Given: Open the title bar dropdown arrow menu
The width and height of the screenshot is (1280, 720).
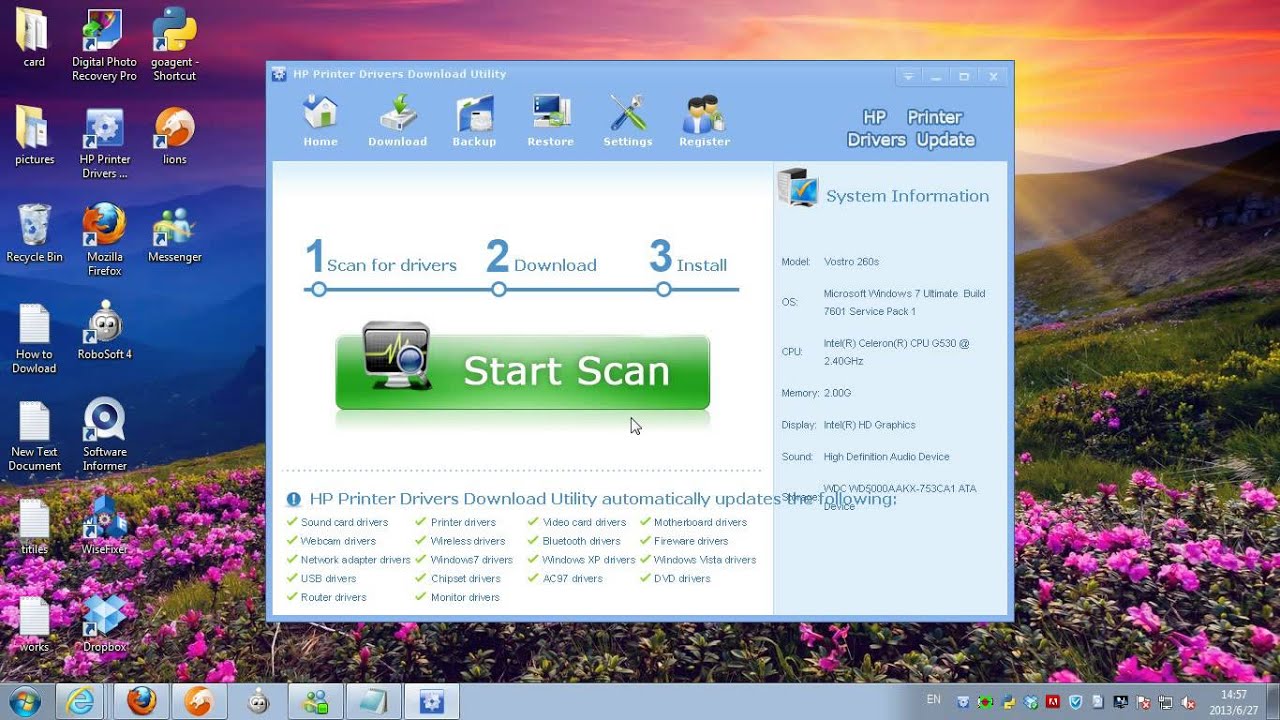Looking at the screenshot, I should [908, 76].
